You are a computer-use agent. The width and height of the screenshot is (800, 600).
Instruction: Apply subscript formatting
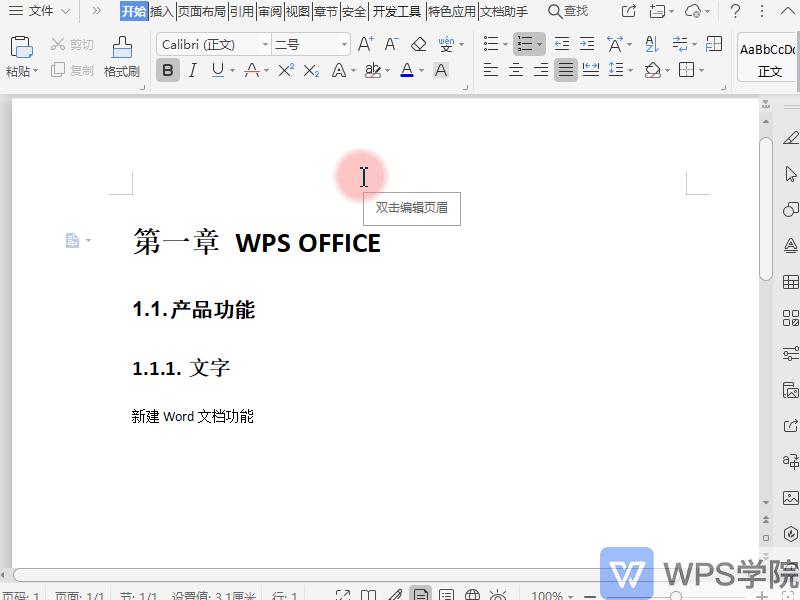click(312, 70)
